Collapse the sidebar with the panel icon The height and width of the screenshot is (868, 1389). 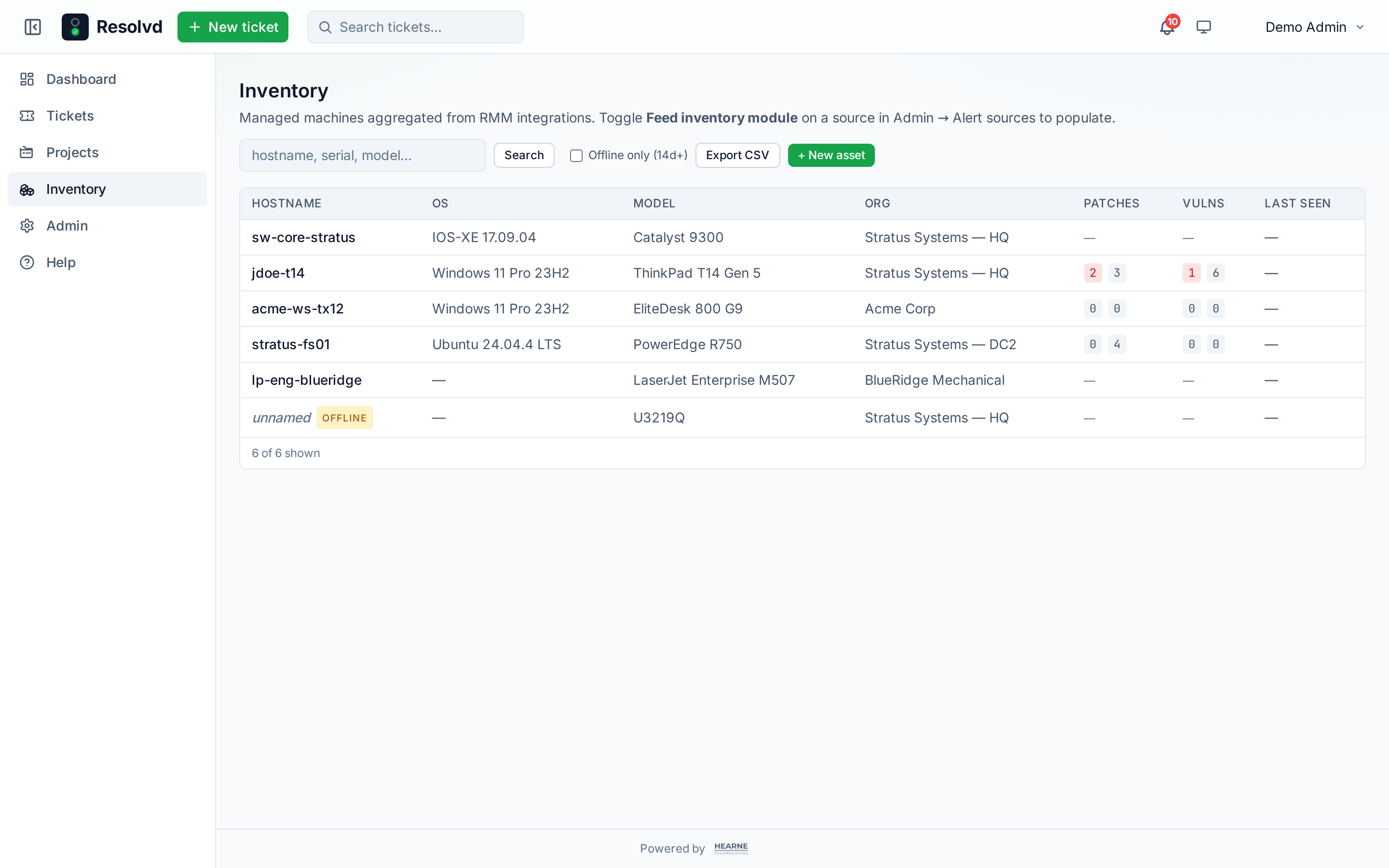click(33, 27)
